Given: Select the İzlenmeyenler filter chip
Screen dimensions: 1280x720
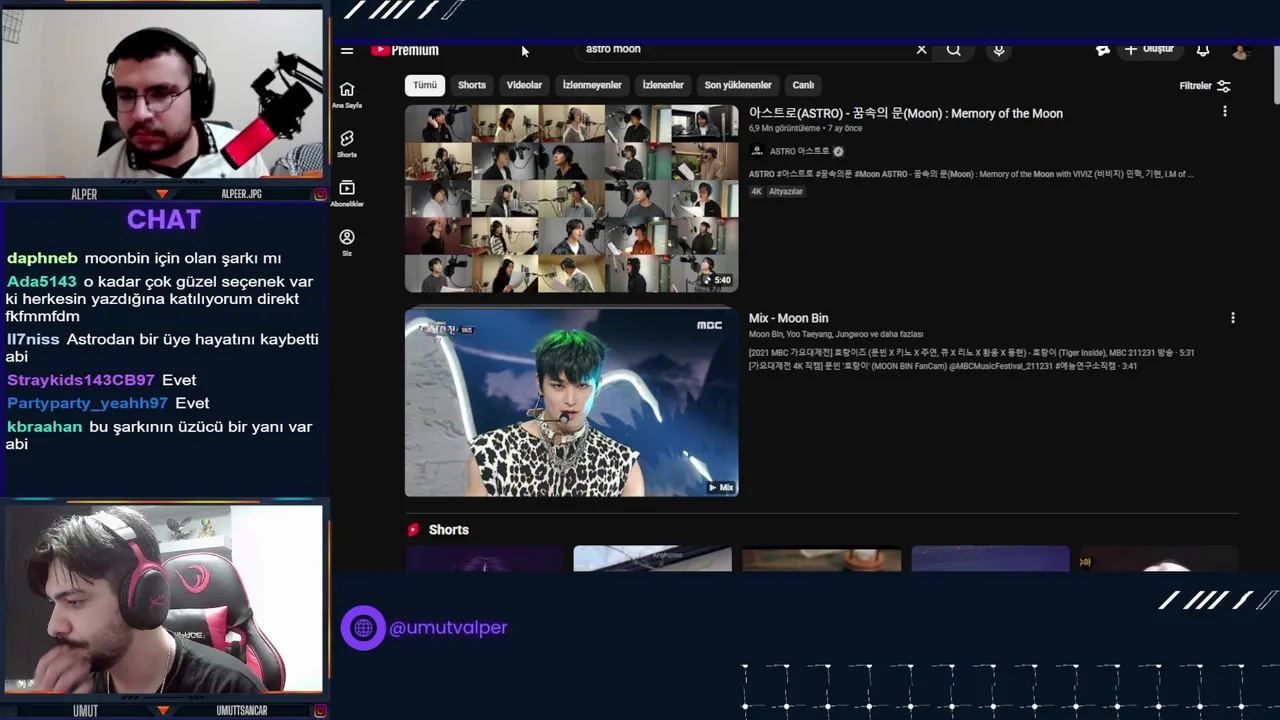Looking at the screenshot, I should [x=592, y=85].
